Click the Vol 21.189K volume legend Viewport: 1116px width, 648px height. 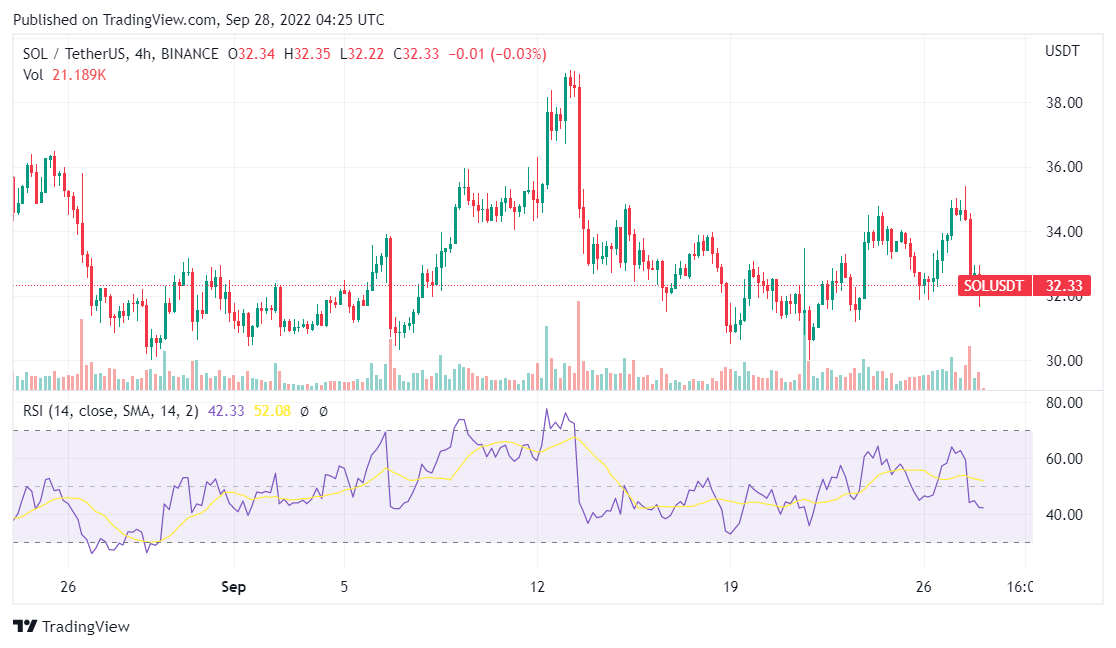(65, 75)
